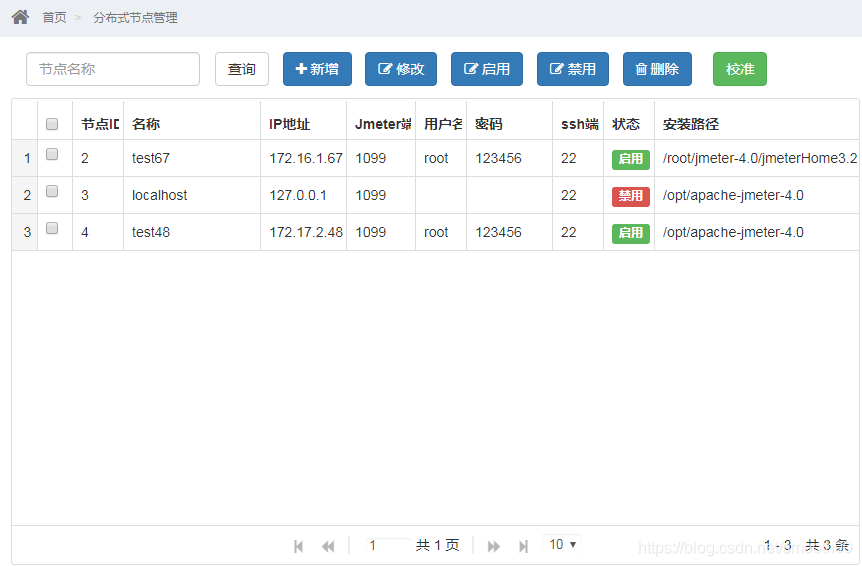Click IP cell 127.0.0.1
This screenshot has height=566, width=862.
(303, 195)
